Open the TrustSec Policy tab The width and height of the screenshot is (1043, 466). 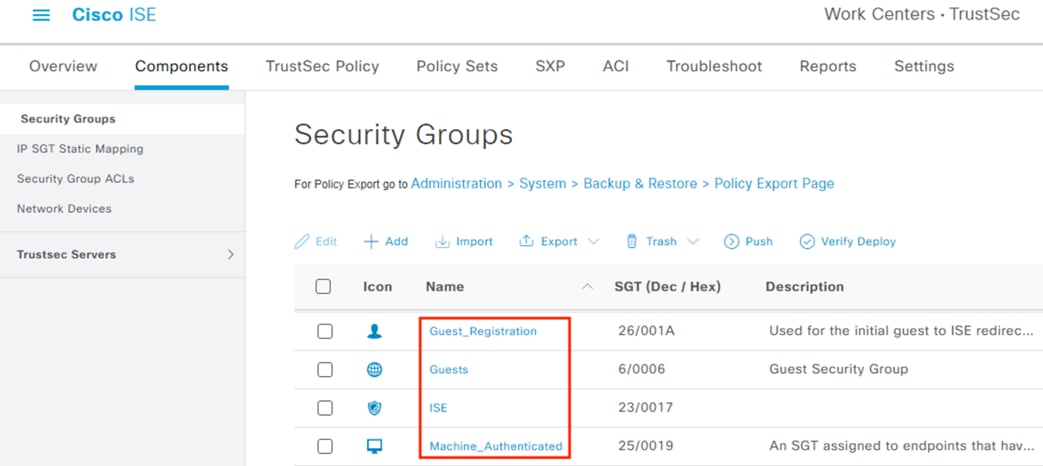322,66
